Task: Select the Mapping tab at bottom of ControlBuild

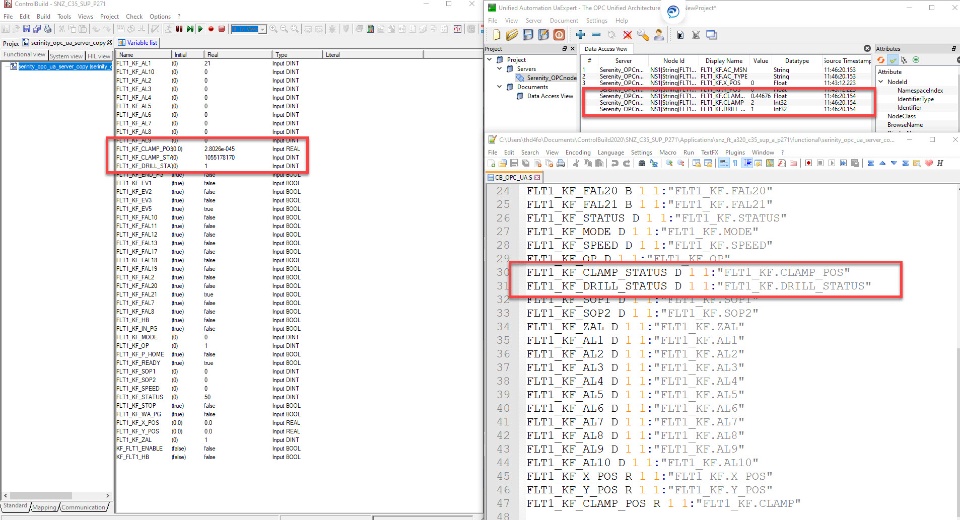Action: [x=43, y=507]
